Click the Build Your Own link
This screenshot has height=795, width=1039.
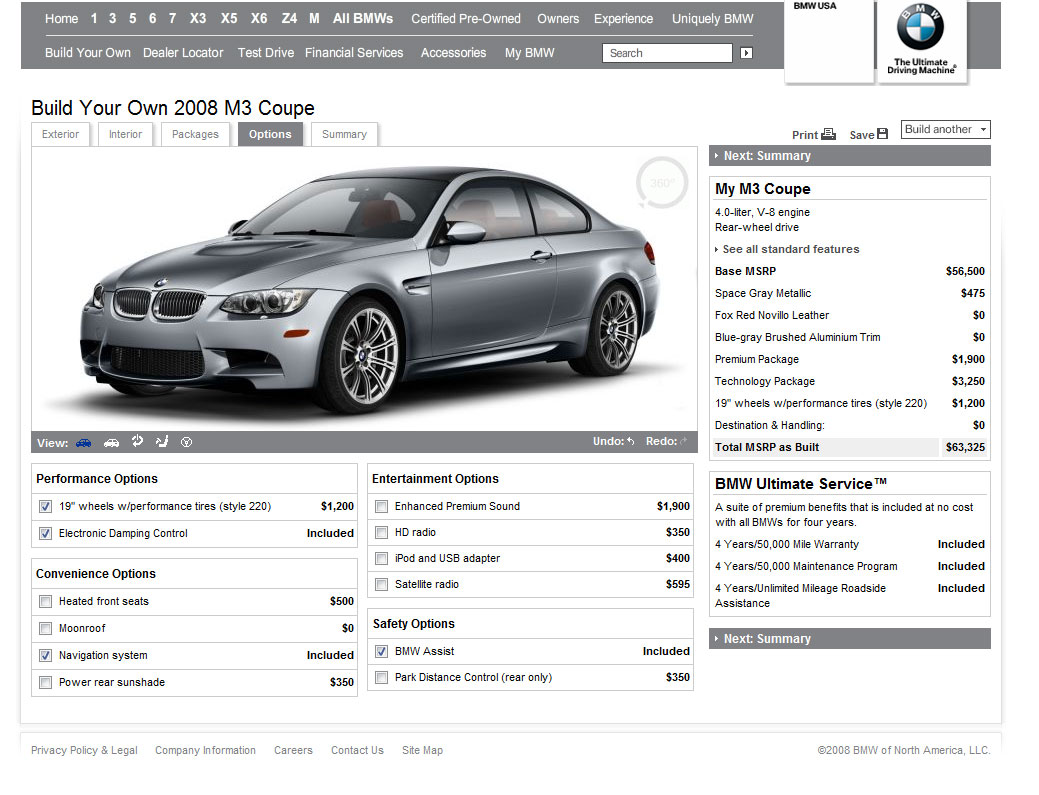click(x=87, y=53)
